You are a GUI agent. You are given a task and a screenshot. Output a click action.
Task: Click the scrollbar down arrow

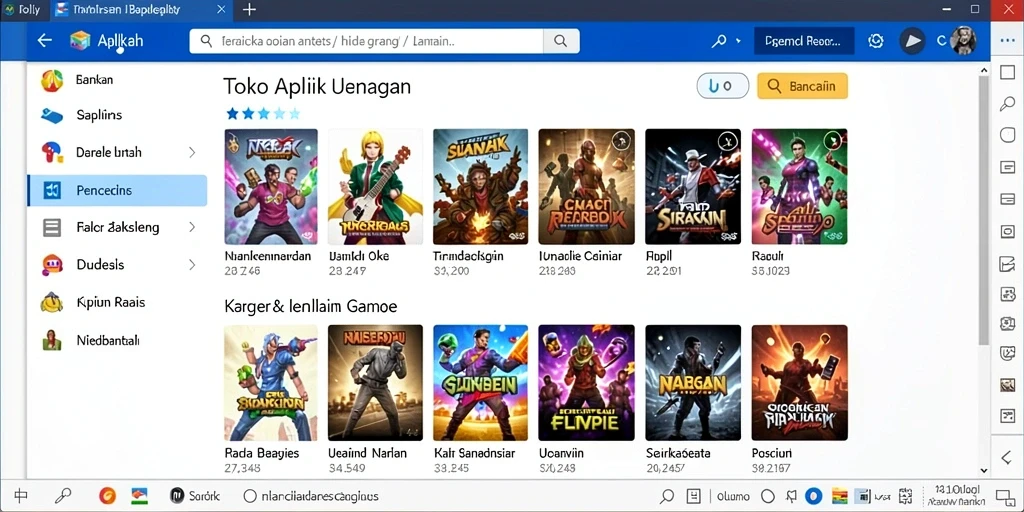tap(984, 470)
